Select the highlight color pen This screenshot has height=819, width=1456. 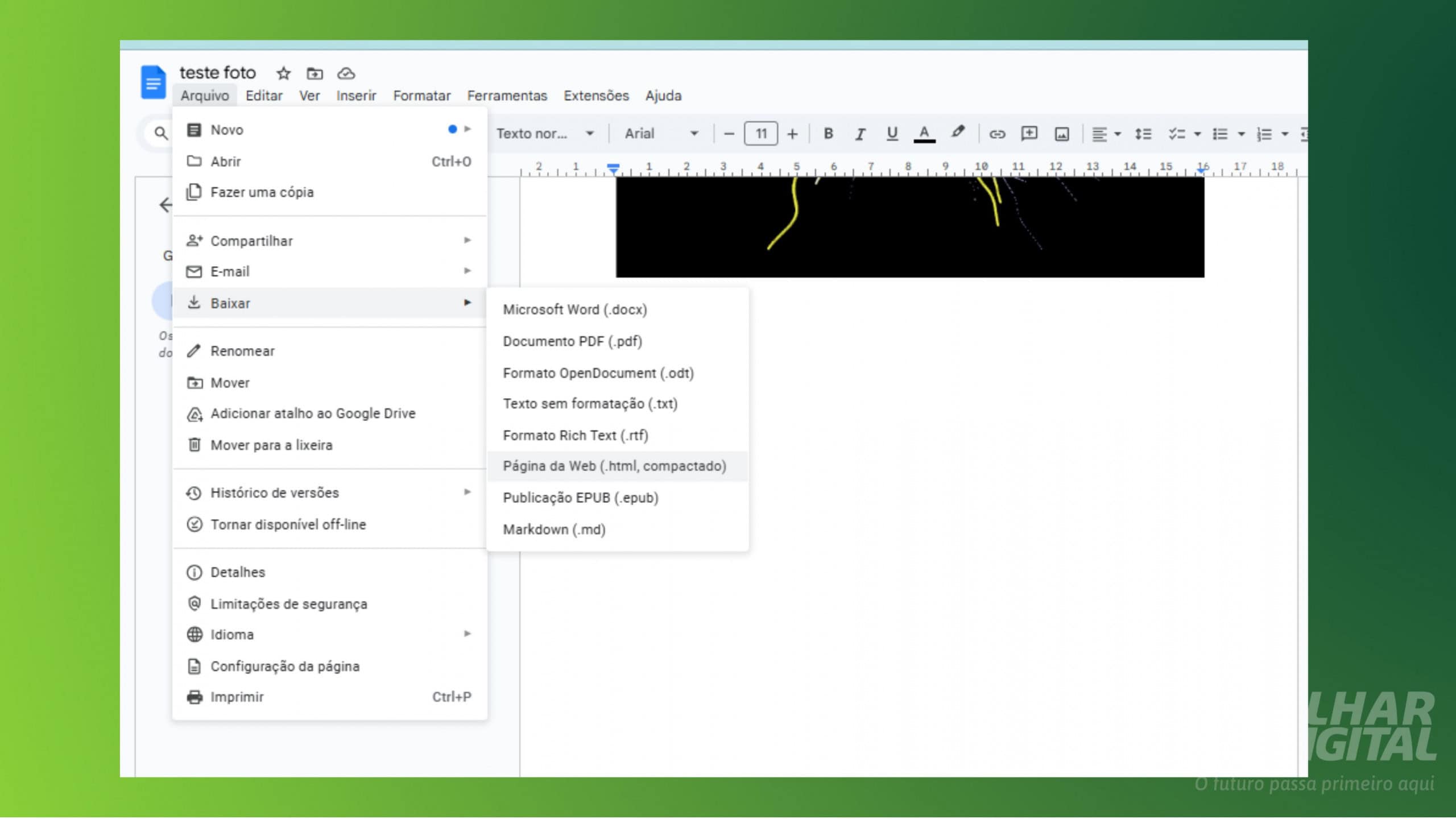(958, 133)
